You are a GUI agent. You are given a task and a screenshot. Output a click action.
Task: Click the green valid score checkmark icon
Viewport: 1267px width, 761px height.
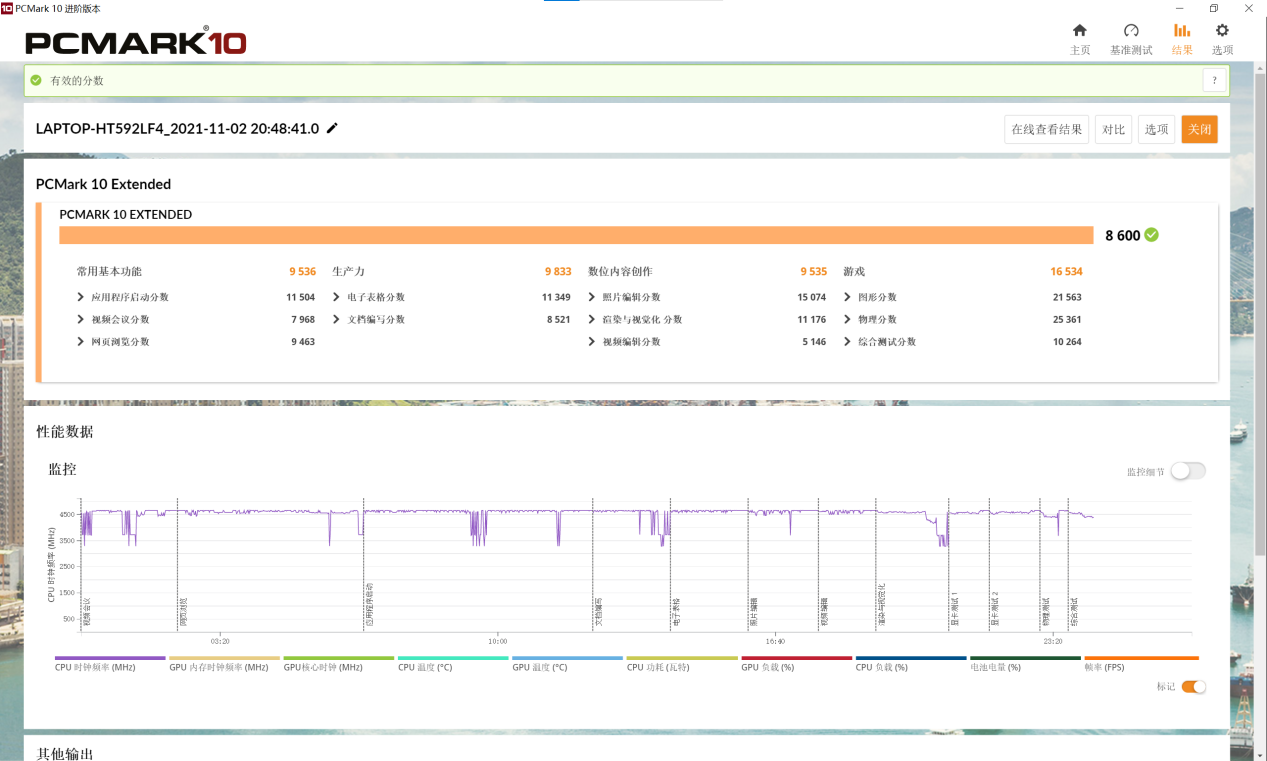(37, 80)
